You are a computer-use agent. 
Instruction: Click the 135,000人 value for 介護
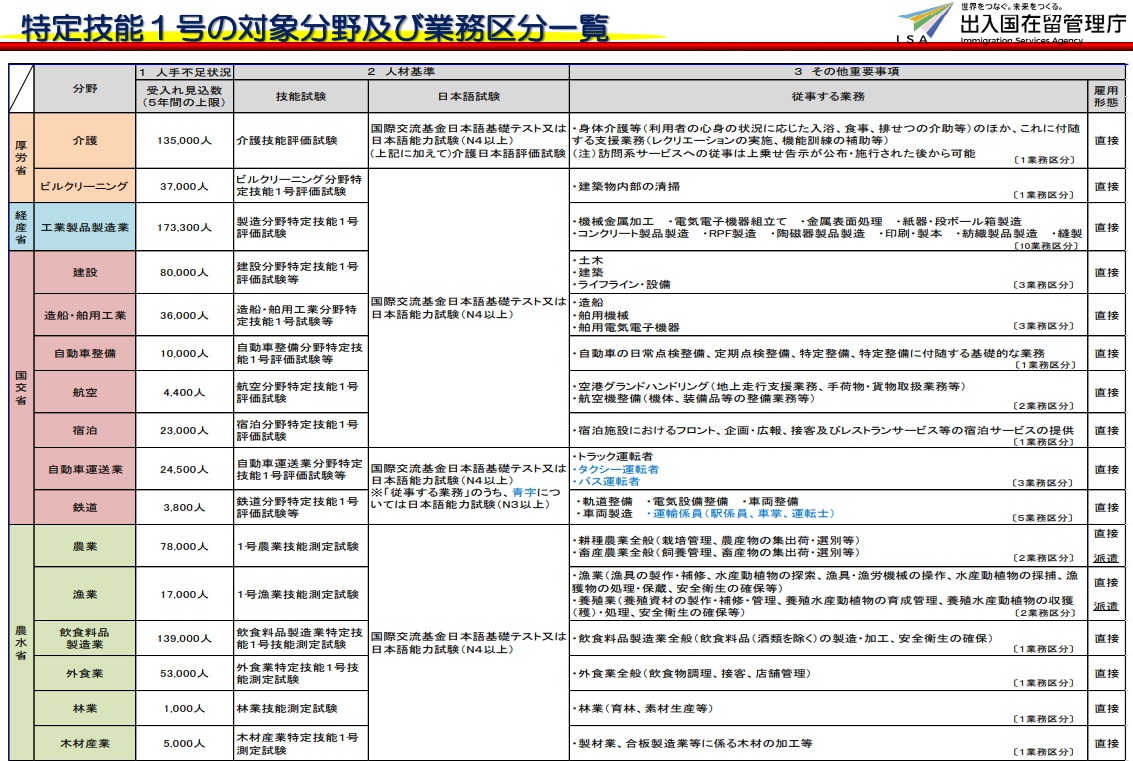[x=184, y=141]
